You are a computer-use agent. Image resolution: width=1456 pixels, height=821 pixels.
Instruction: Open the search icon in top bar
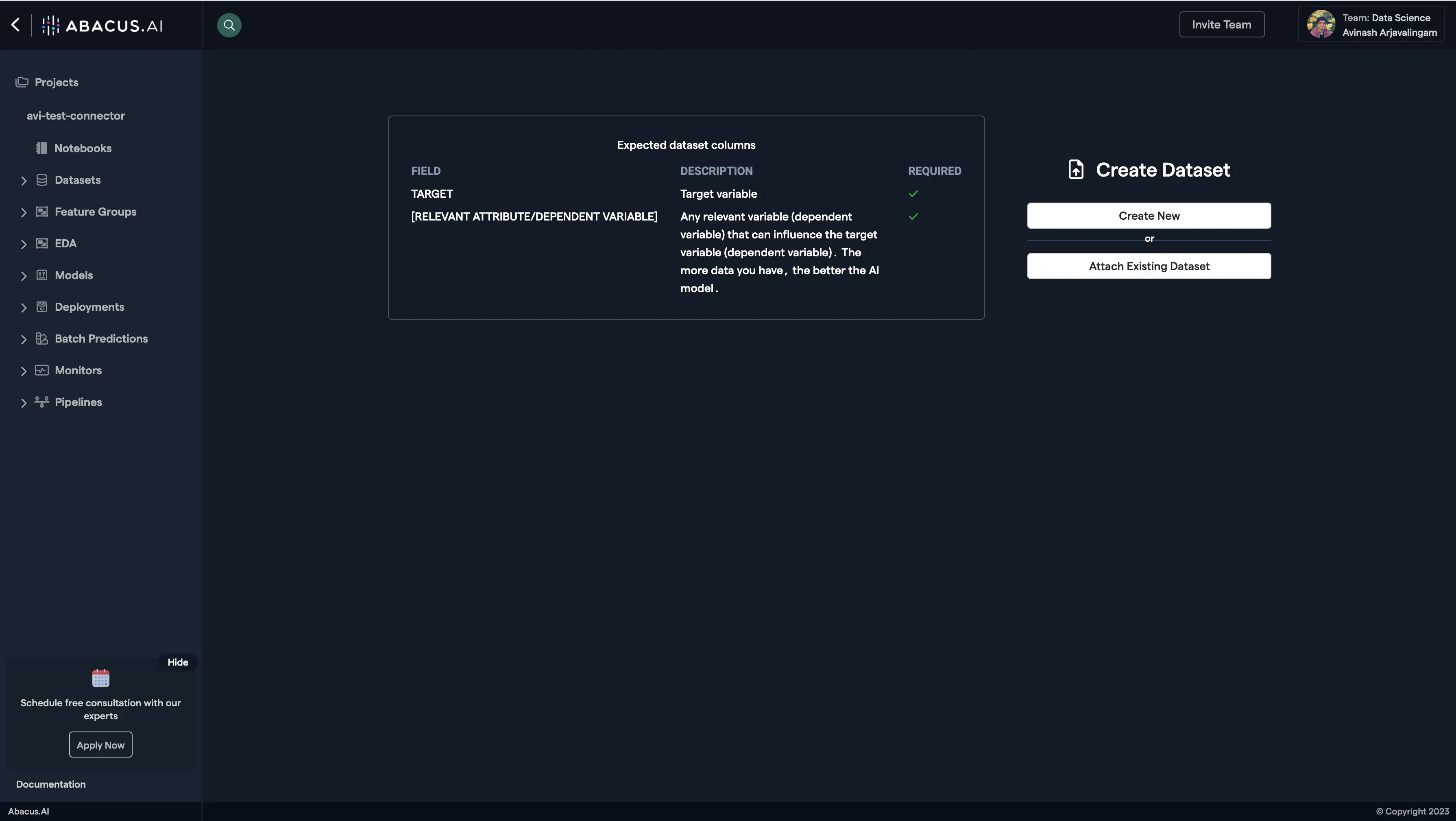click(228, 25)
